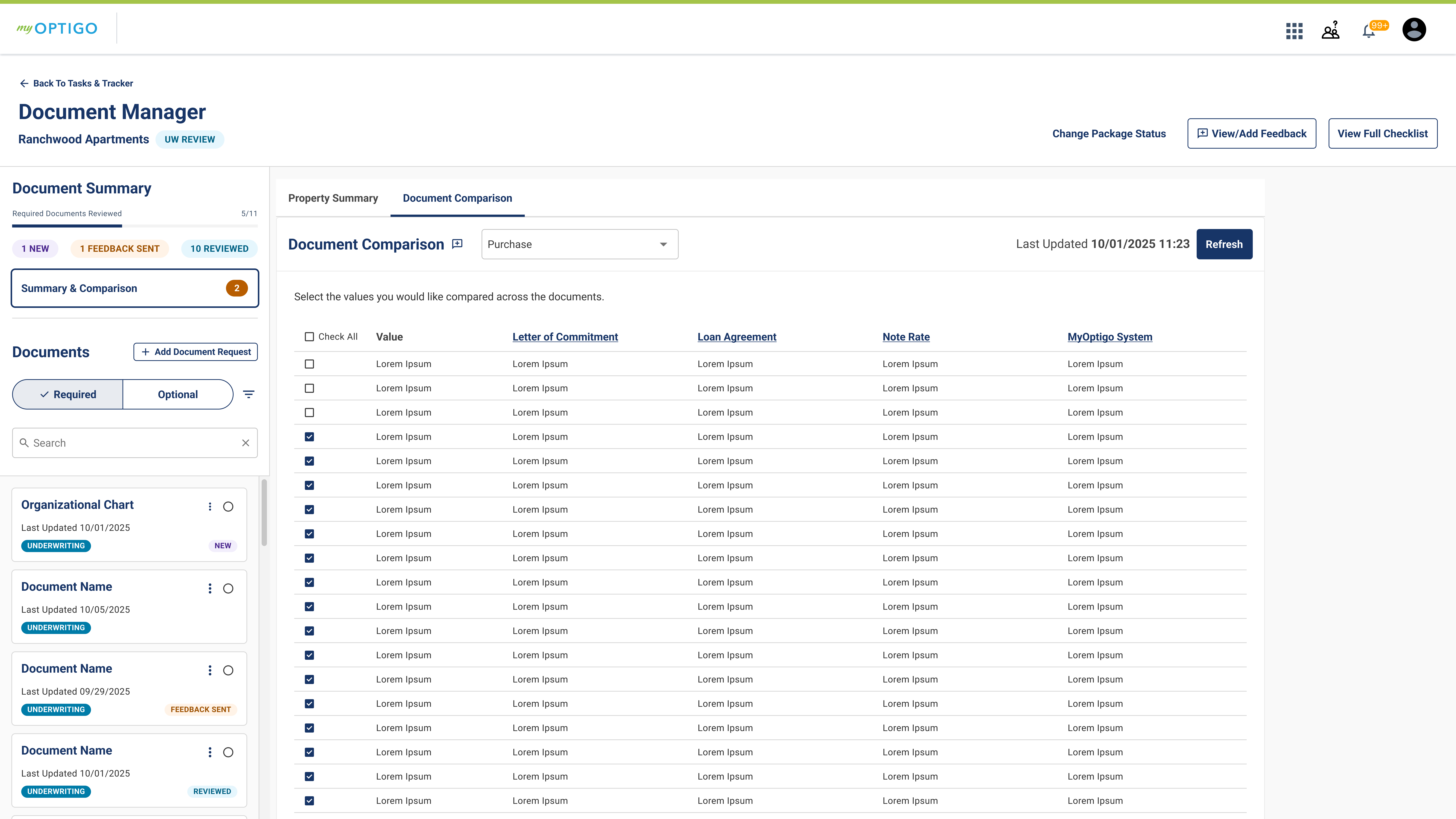Click the search magnifier icon

(x=24, y=443)
